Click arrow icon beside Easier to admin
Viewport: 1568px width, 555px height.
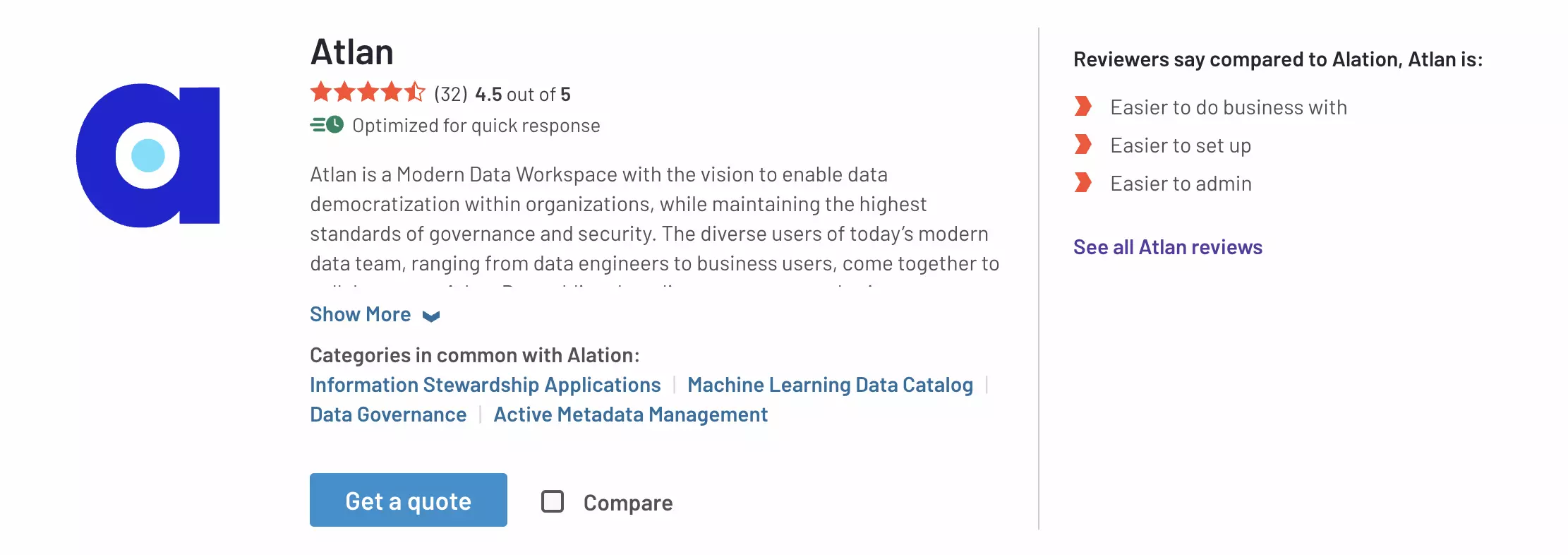point(1083,183)
